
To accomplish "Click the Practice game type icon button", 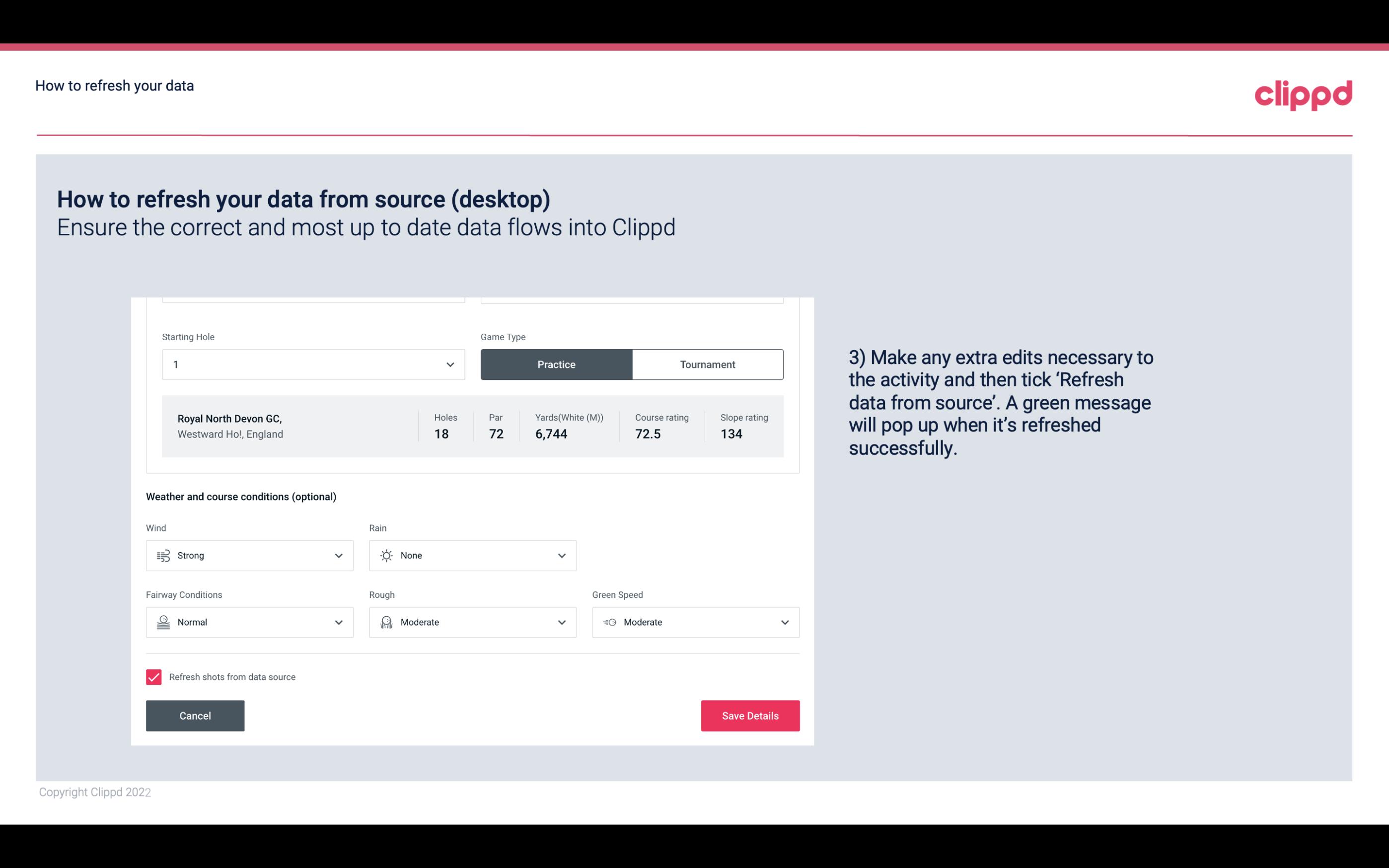I will point(556,364).
